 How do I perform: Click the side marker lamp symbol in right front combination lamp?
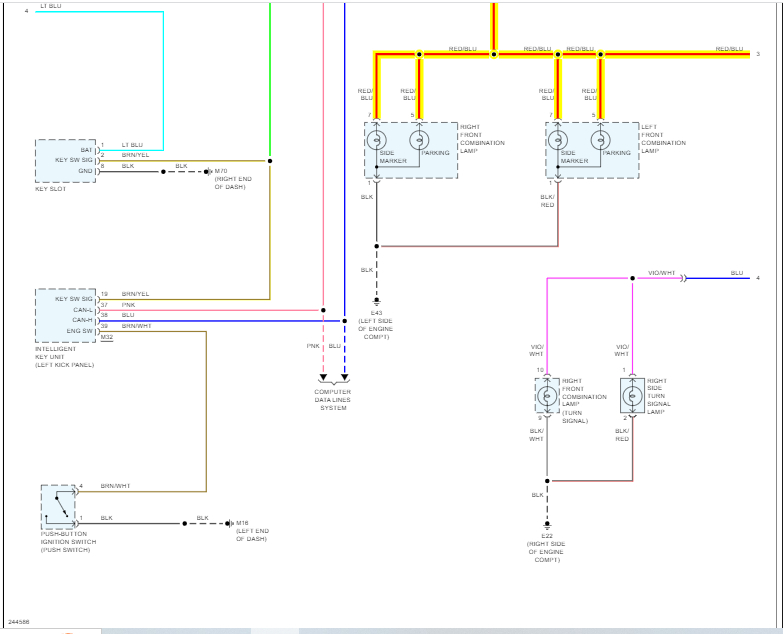coord(377,140)
